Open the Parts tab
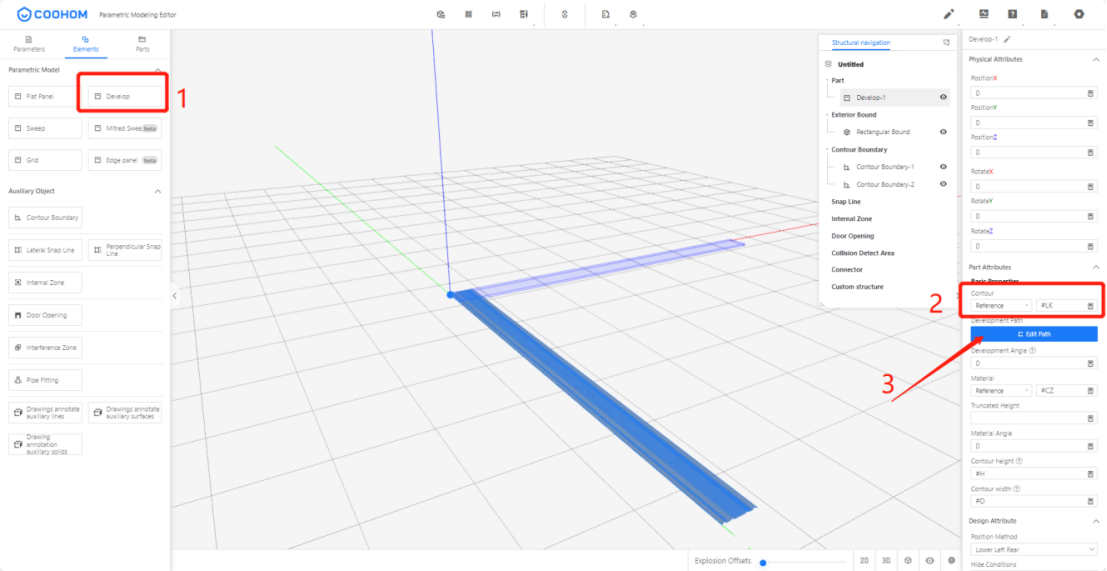The image size is (1107, 571). pos(143,43)
